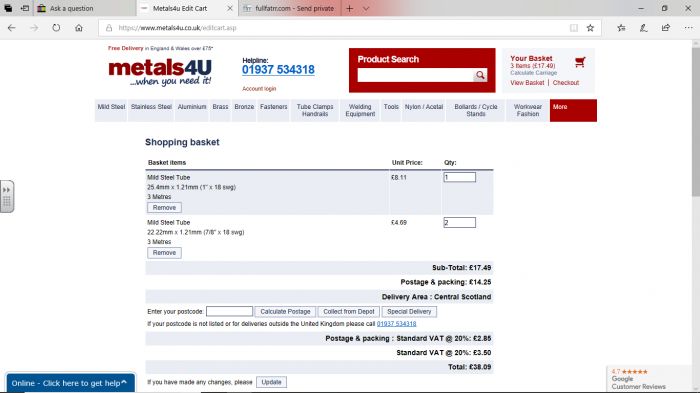Click the Calculate Postage button

click(x=285, y=312)
